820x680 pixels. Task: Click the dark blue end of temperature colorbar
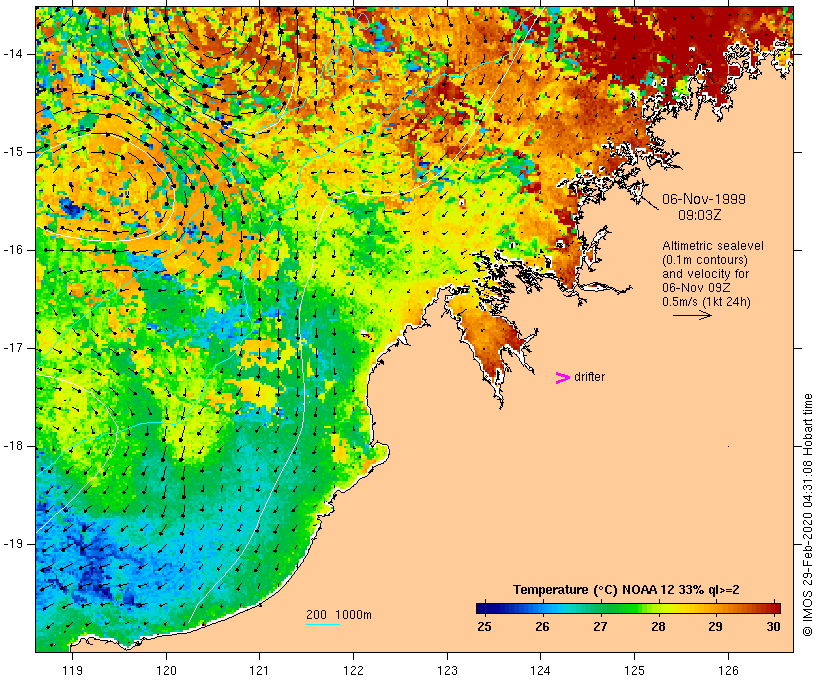484,608
